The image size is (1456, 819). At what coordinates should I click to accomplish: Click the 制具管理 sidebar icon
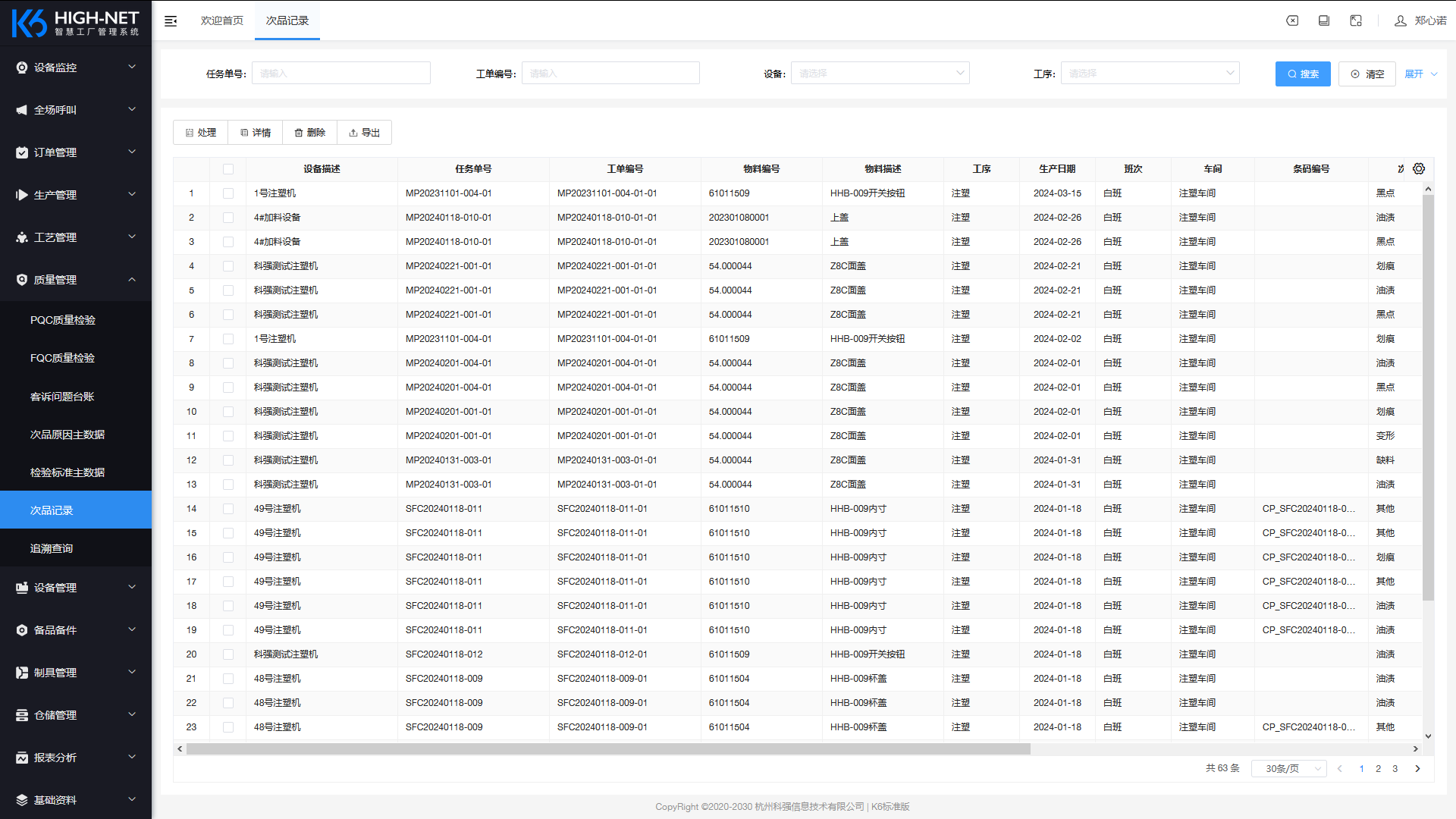click(x=22, y=673)
